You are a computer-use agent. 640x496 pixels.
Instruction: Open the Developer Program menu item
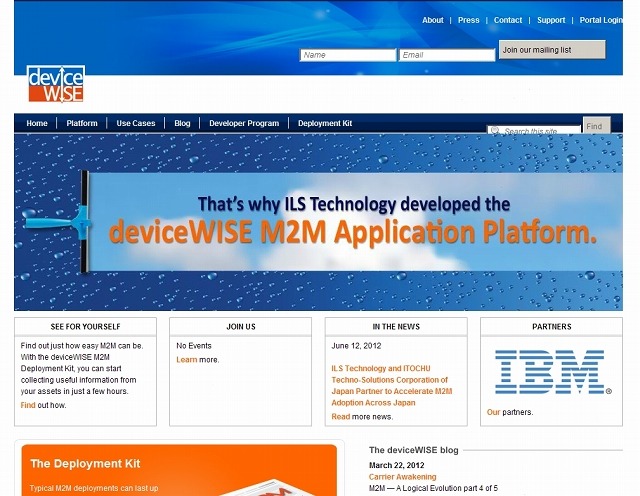pos(244,123)
